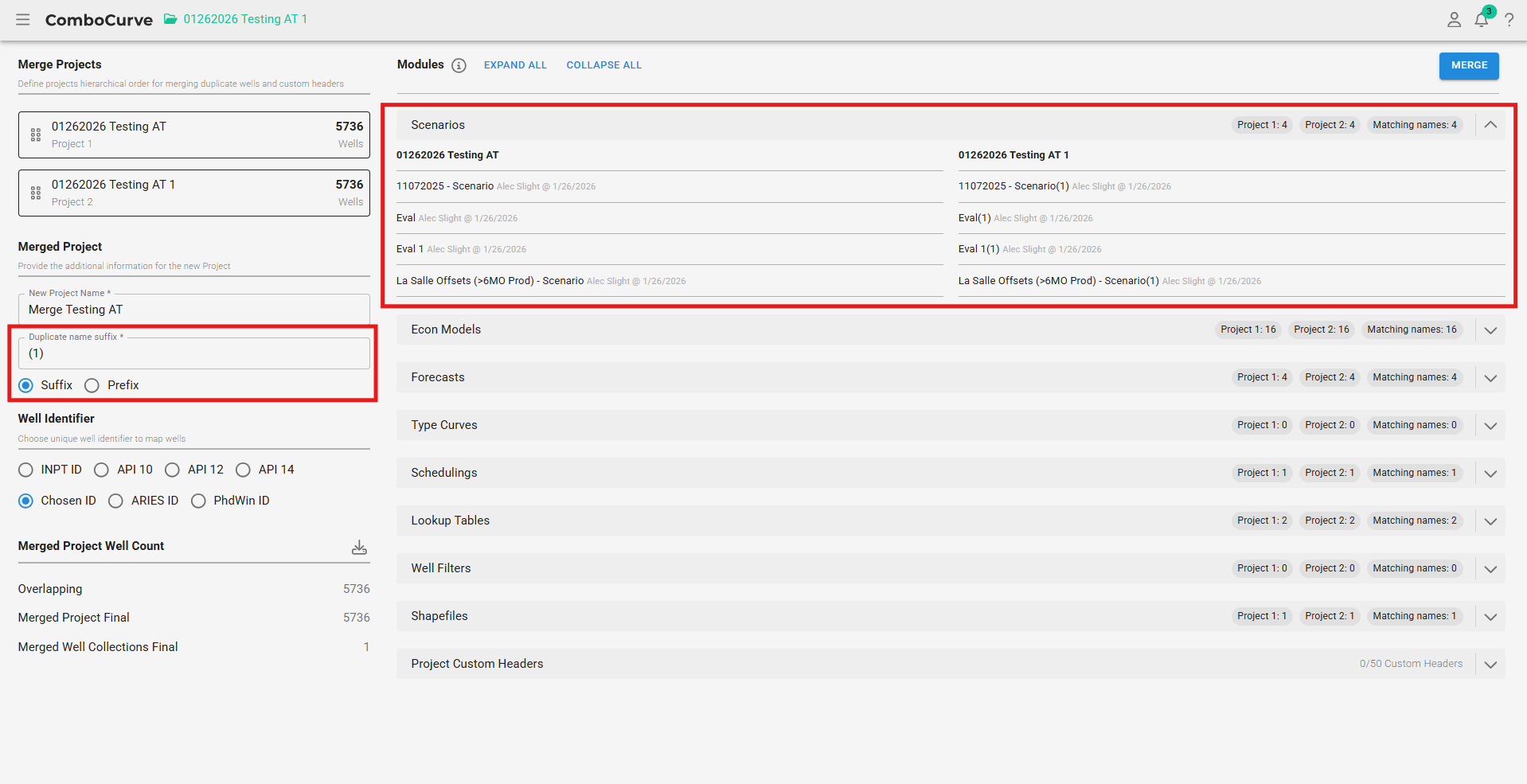Click the Modules info icon

point(459,65)
